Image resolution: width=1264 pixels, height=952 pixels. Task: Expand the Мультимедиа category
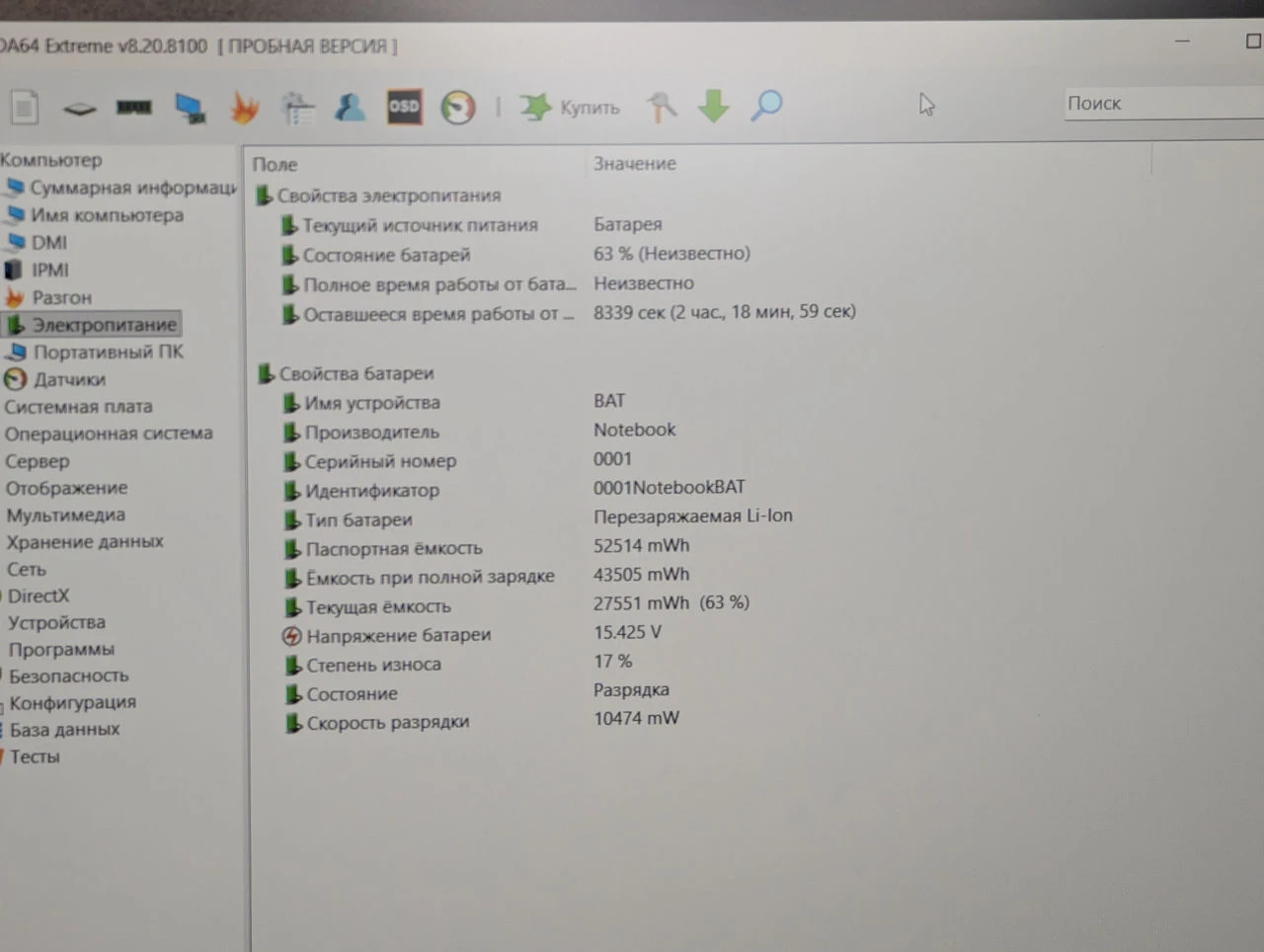[x=65, y=515]
